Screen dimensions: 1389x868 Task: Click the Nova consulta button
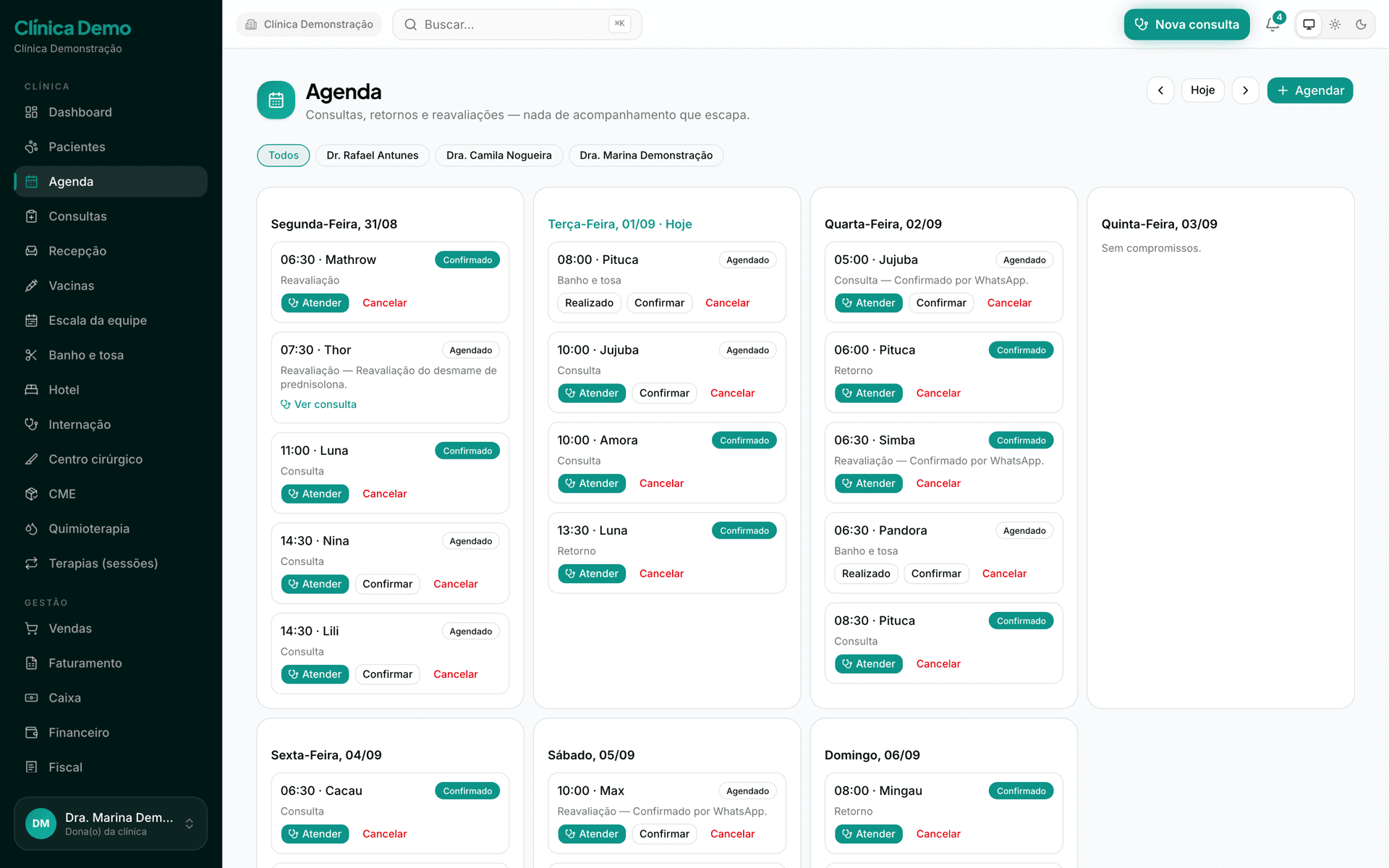click(x=1186, y=25)
